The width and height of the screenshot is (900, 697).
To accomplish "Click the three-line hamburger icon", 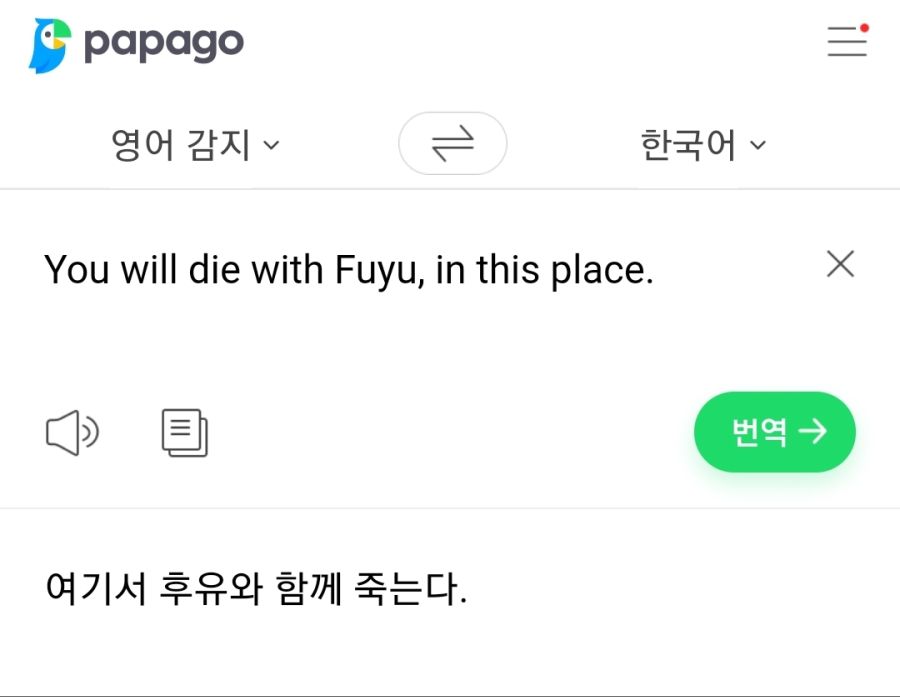I will click(x=845, y=41).
